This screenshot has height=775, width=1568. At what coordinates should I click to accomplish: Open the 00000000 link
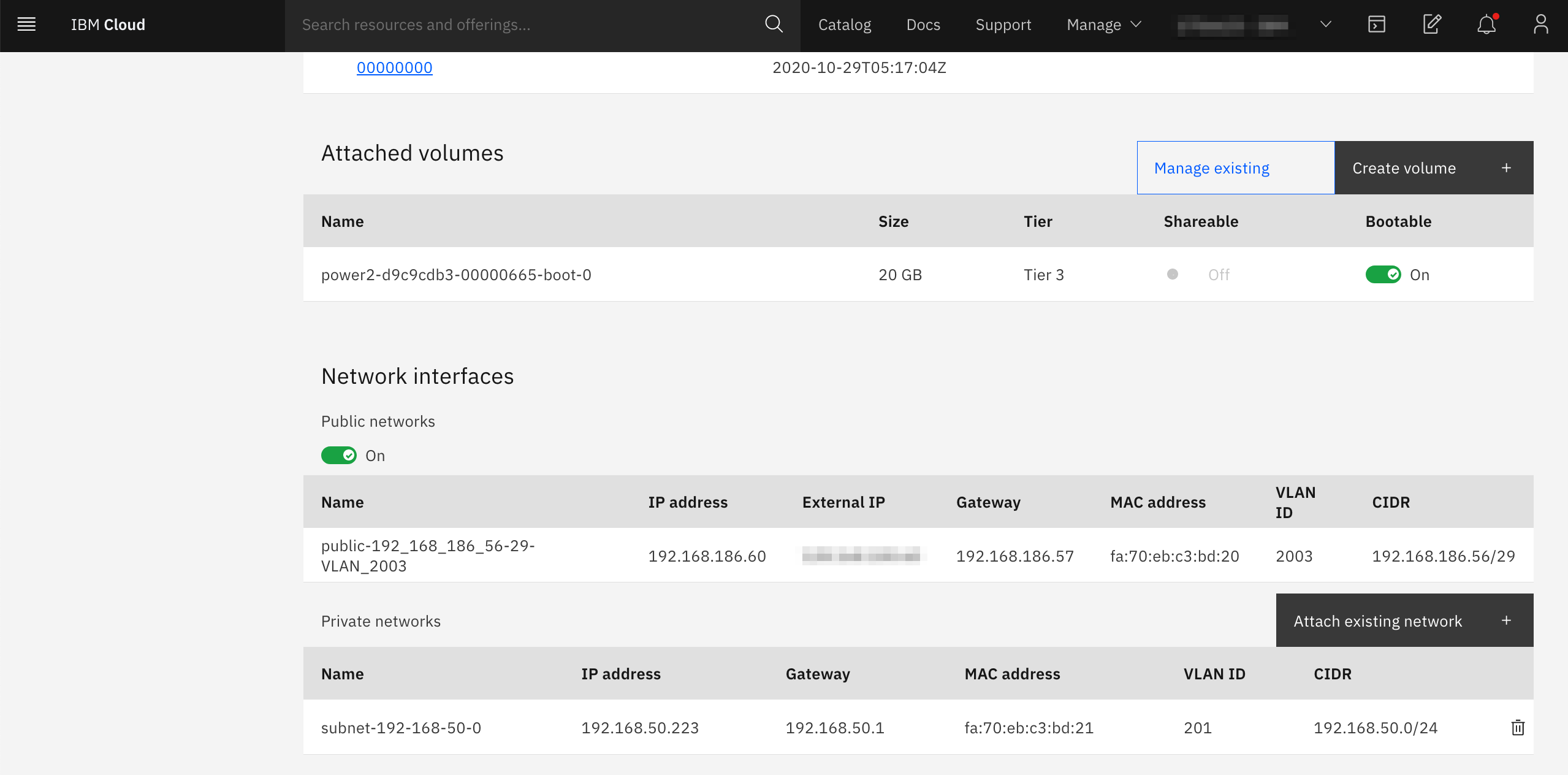coord(394,67)
